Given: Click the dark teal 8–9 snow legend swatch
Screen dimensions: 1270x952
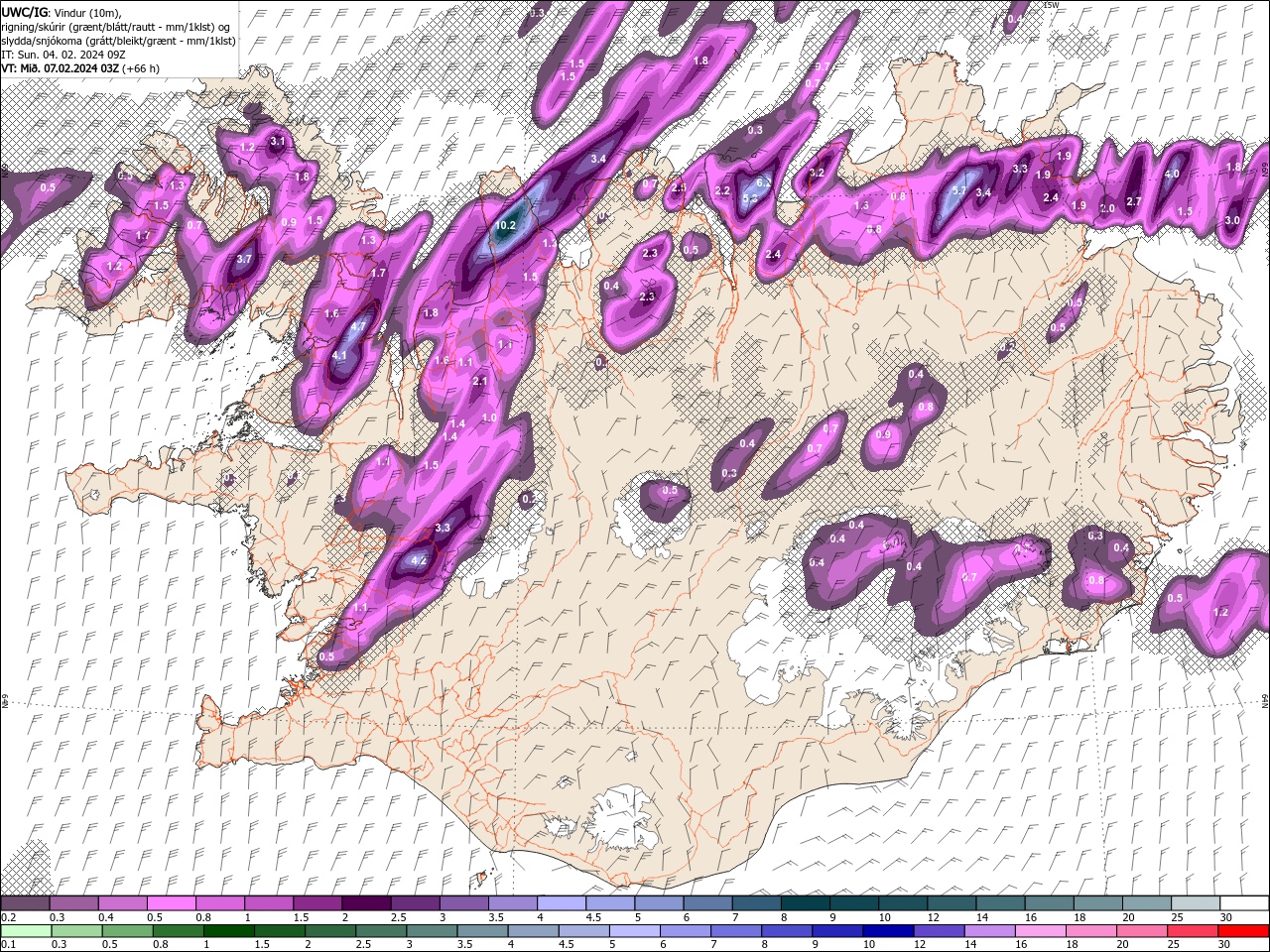Looking at the screenshot, I should [805, 903].
